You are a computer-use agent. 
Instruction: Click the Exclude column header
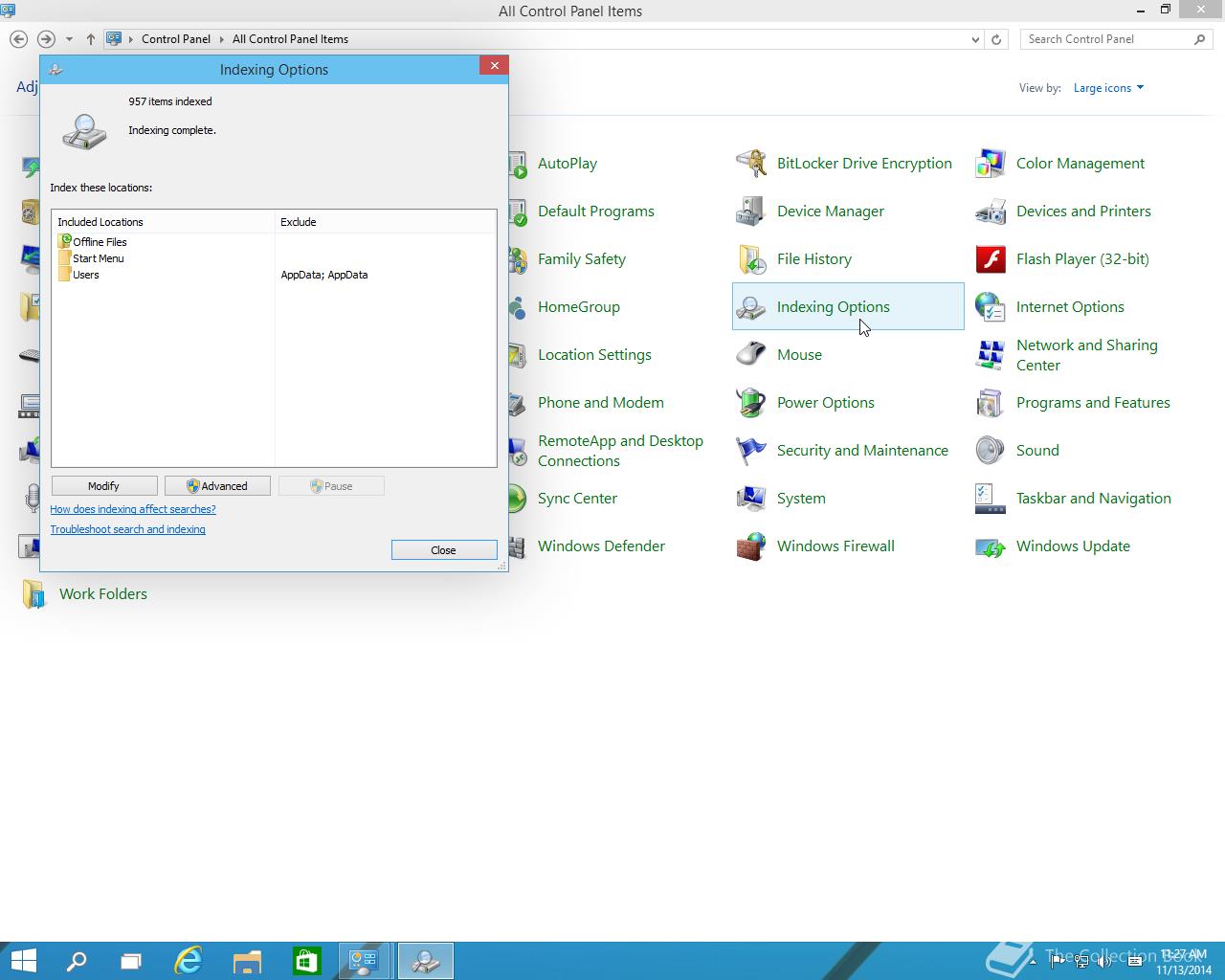point(386,222)
